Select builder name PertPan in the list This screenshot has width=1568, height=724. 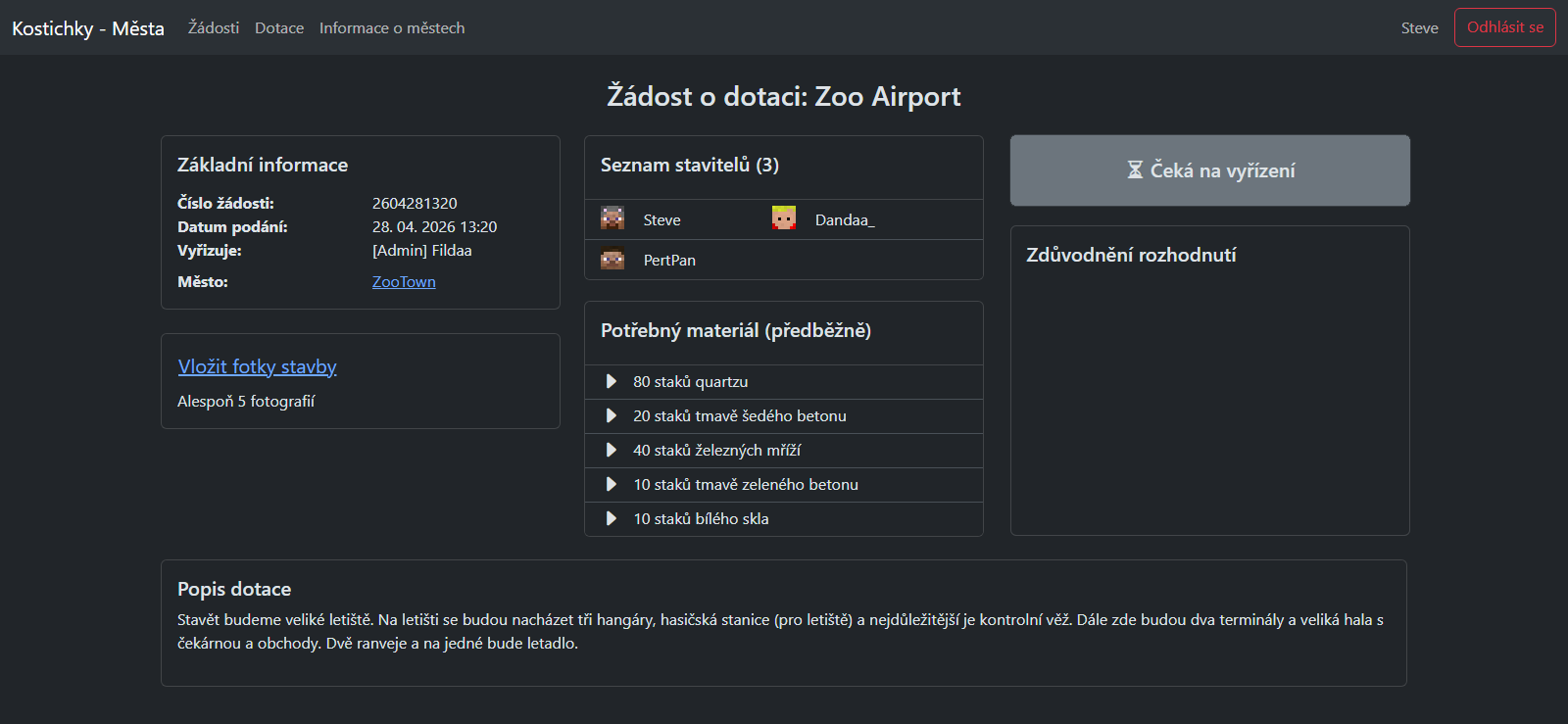pos(669,260)
